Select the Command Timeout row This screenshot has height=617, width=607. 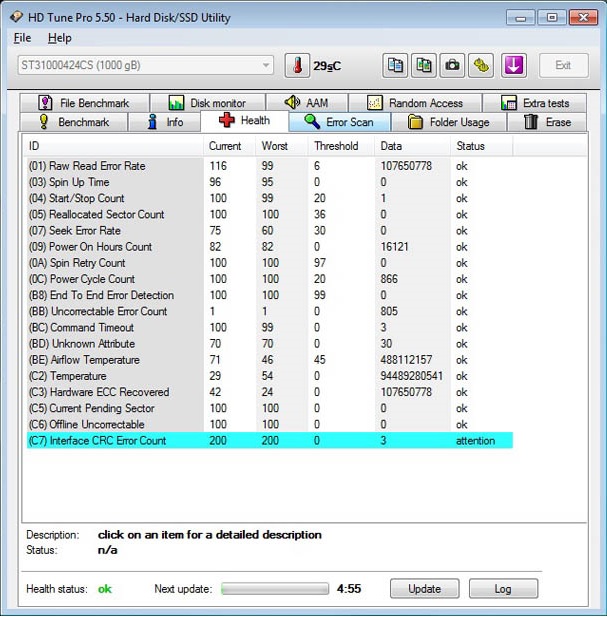point(270,327)
